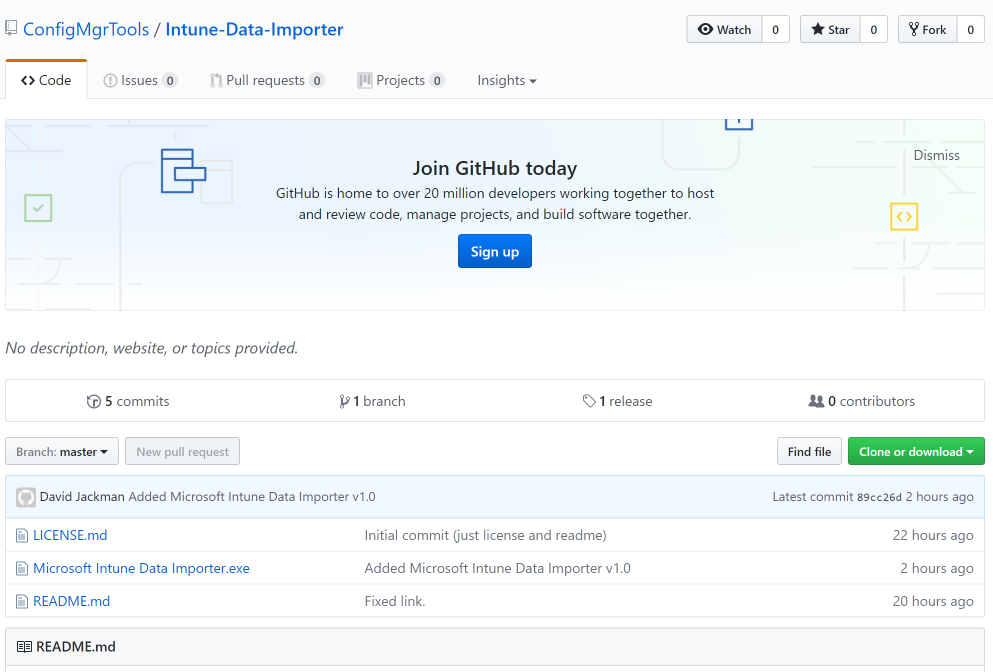Click the contributors people icon
993x672 pixels.
tap(817, 400)
